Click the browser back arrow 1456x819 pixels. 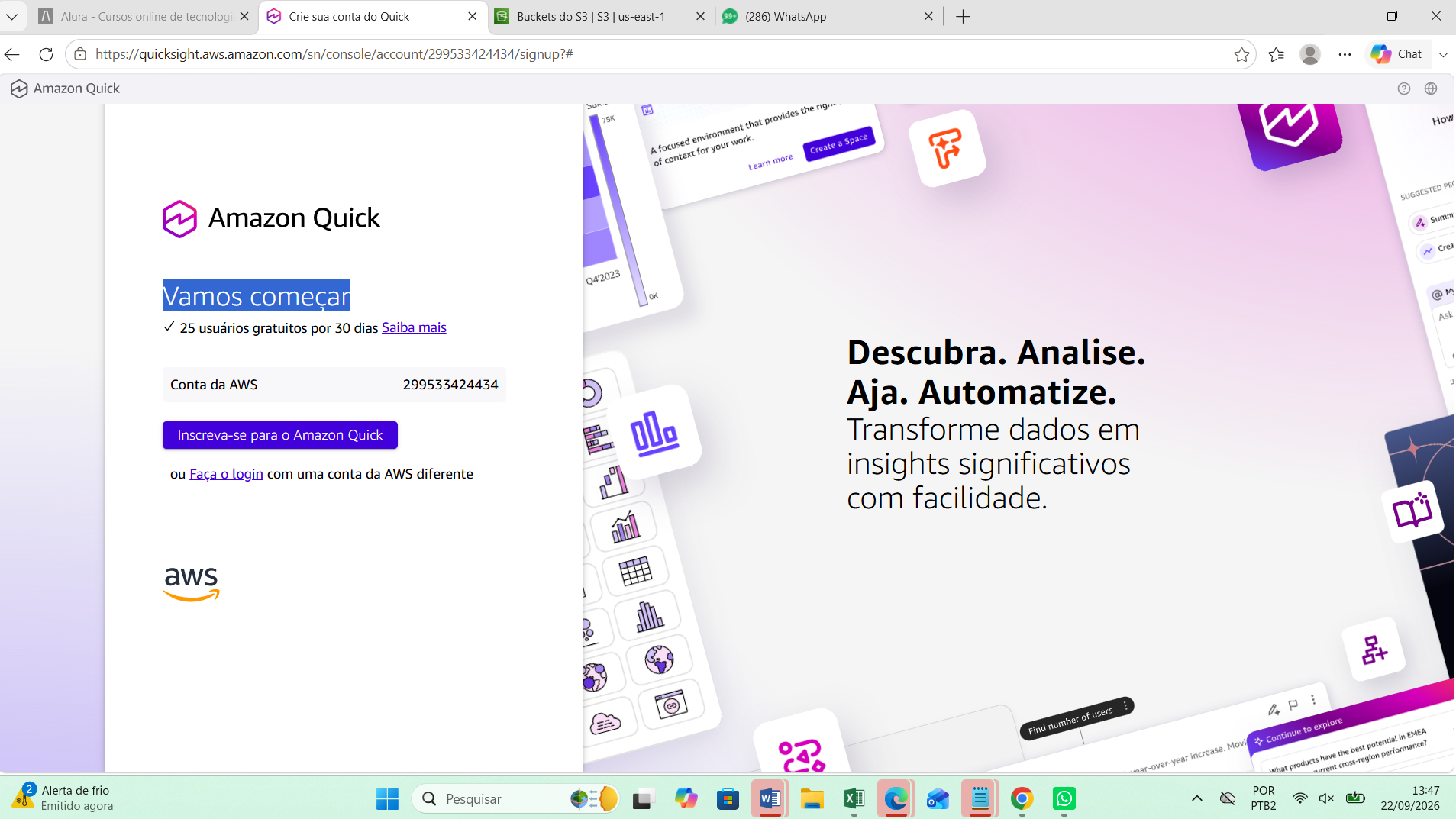(x=12, y=54)
